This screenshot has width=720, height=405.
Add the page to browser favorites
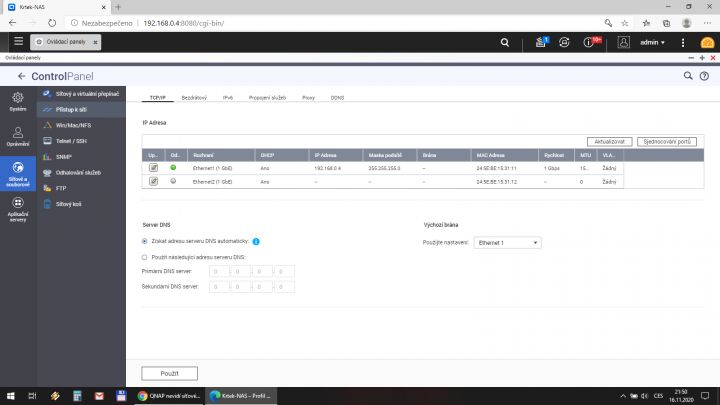click(624, 23)
